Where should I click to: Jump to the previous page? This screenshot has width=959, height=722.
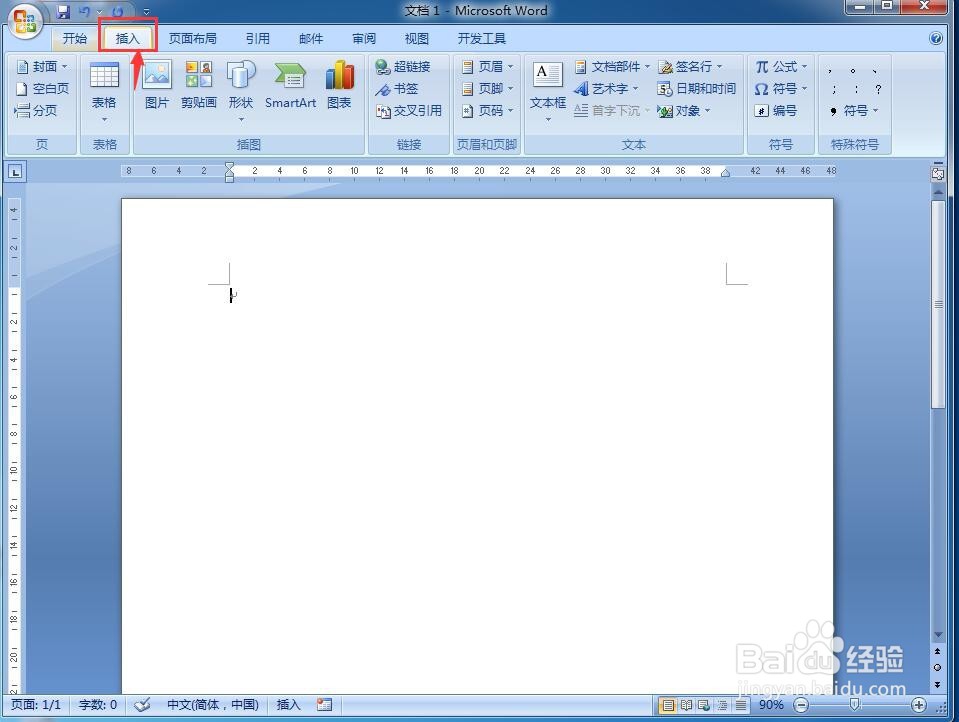pyautogui.click(x=938, y=652)
